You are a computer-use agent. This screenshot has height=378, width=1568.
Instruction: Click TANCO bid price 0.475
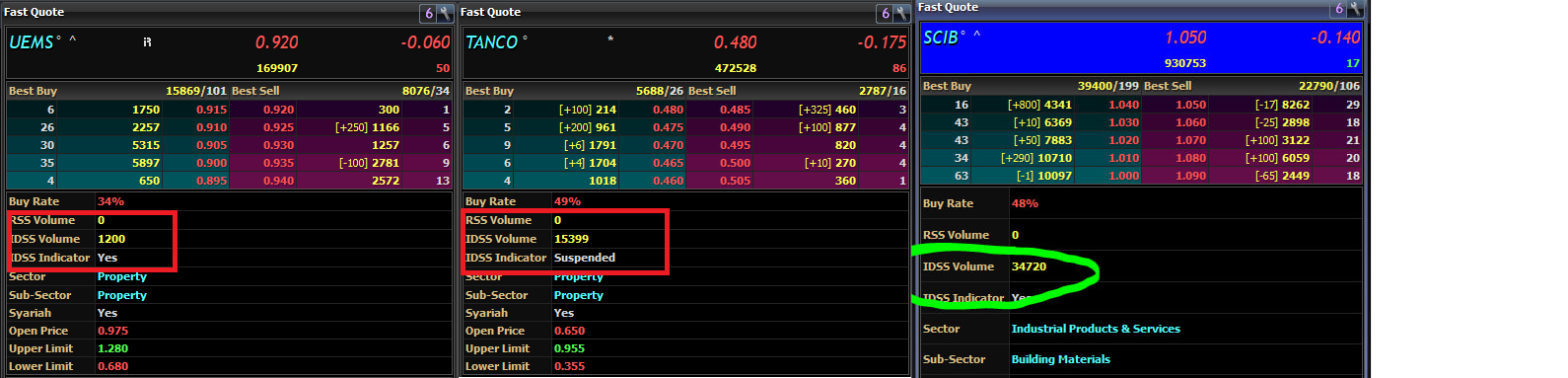(668, 127)
